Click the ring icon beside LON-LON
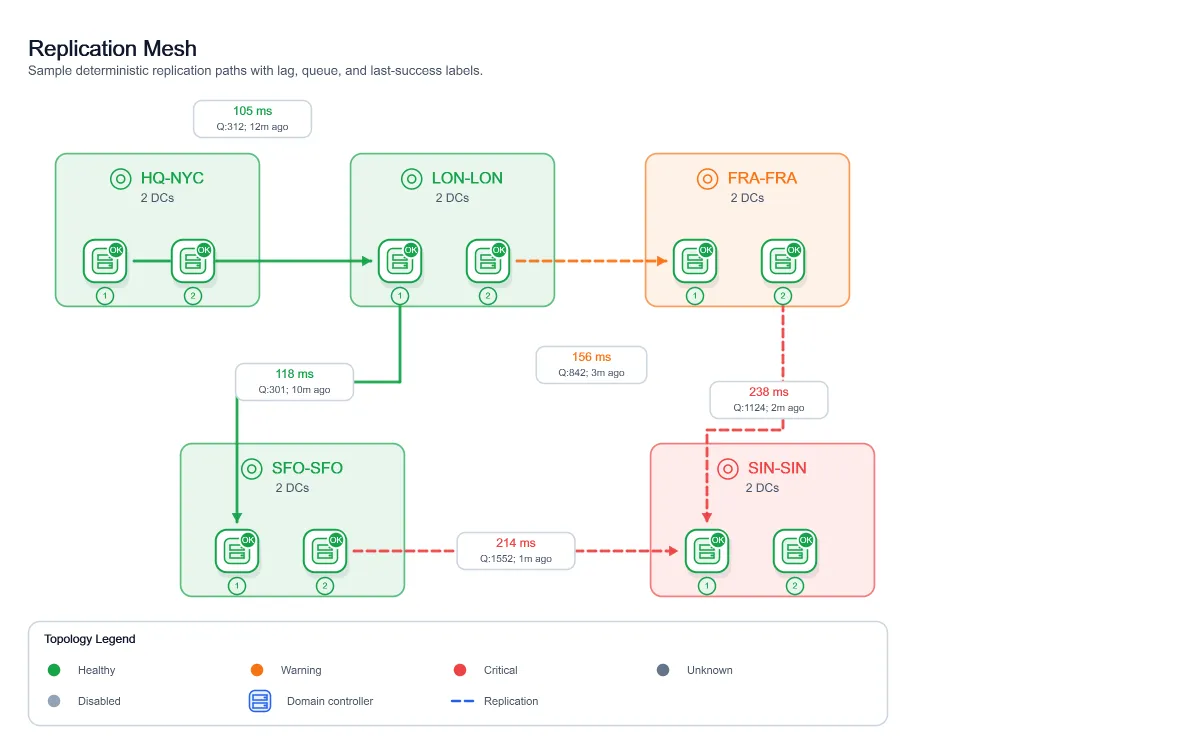1200x754 pixels. click(x=411, y=179)
